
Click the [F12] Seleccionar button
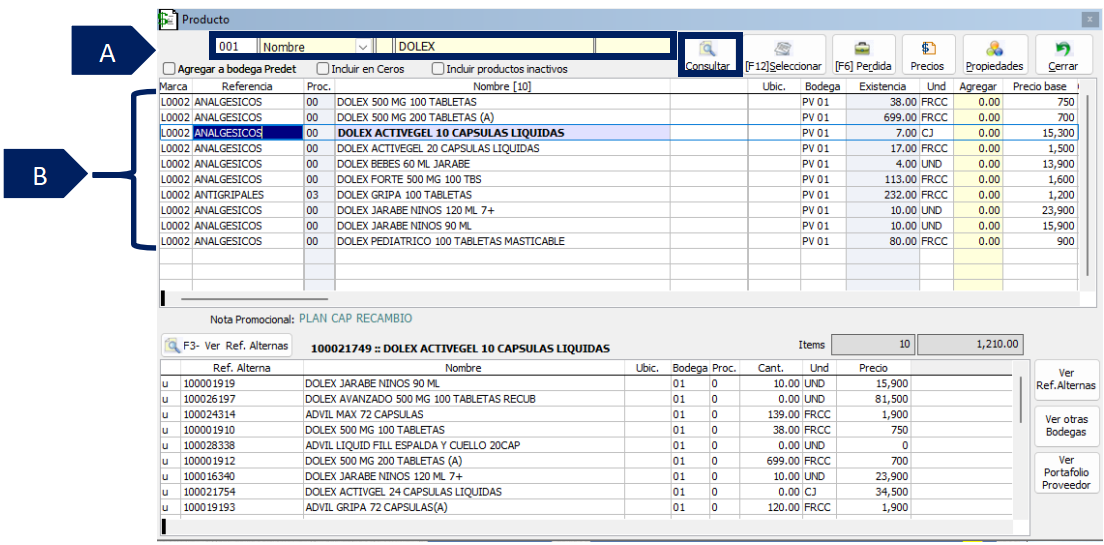click(x=783, y=55)
